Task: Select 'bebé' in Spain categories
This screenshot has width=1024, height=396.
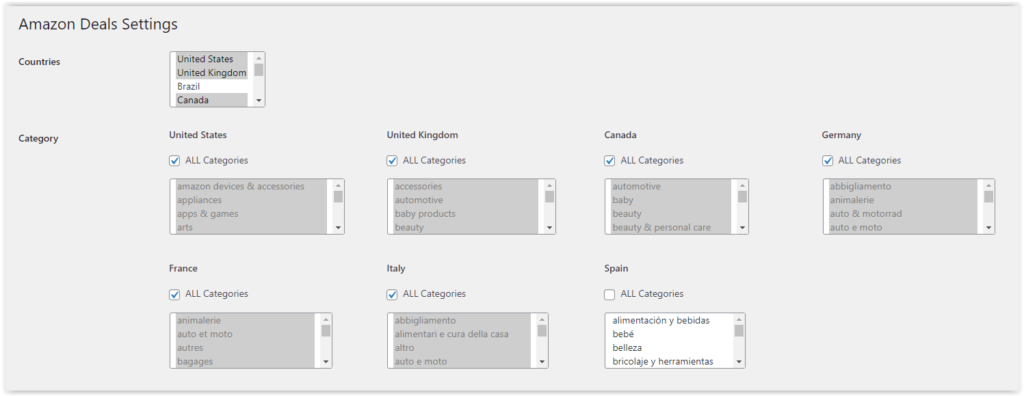Action: 669,334
